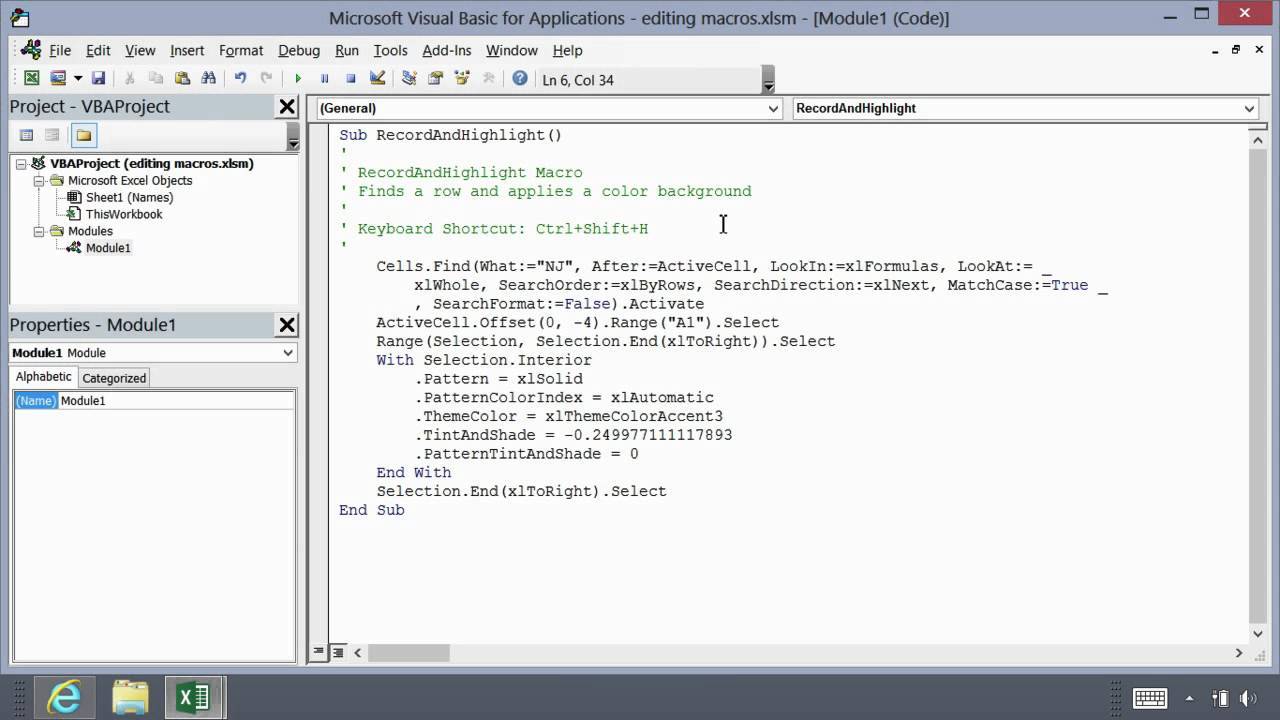Open the Object Browser
Image resolution: width=1280 pixels, height=720 pixels.
click(x=460, y=79)
